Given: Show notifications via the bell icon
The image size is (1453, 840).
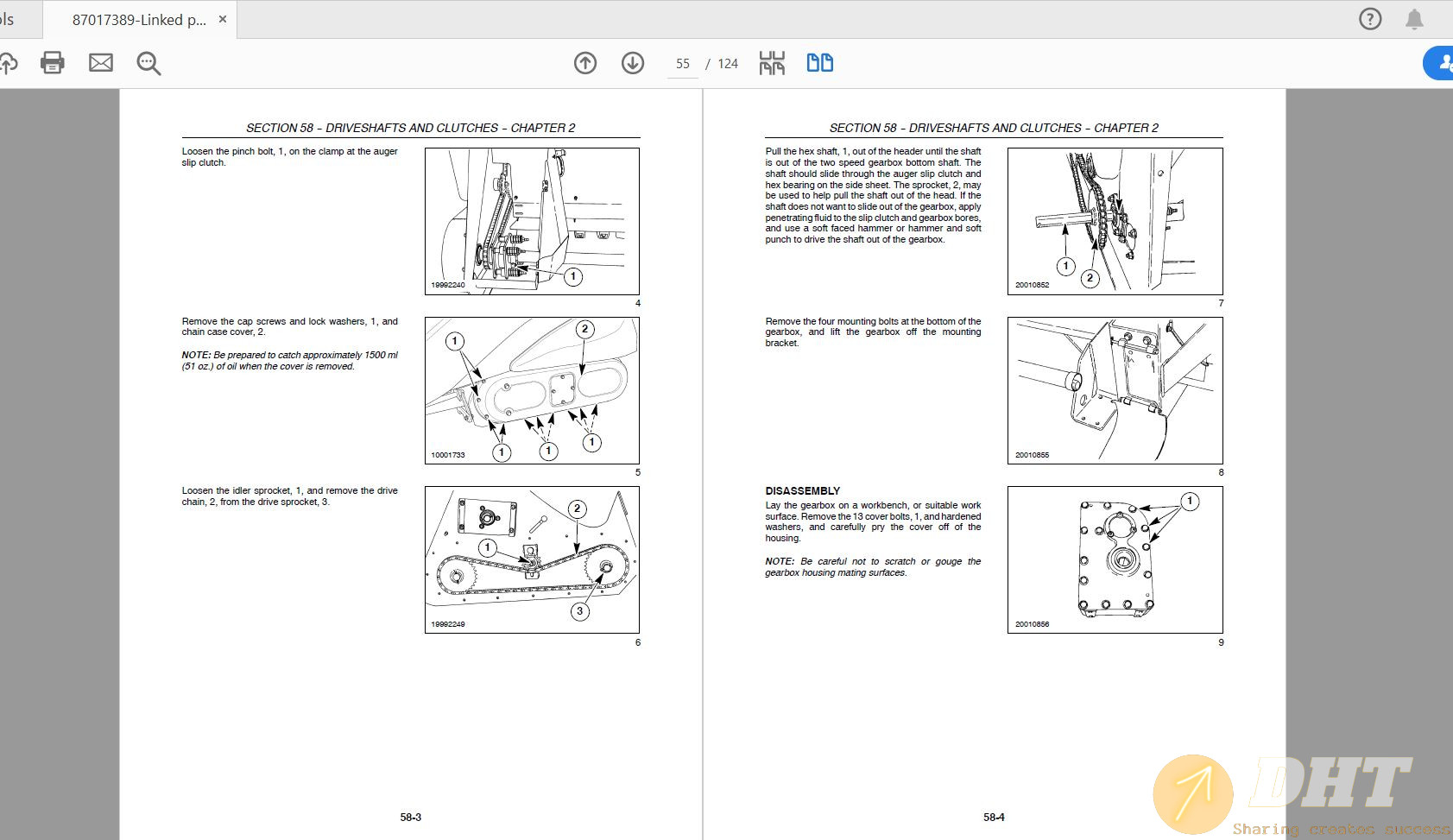Looking at the screenshot, I should tap(1414, 19).
